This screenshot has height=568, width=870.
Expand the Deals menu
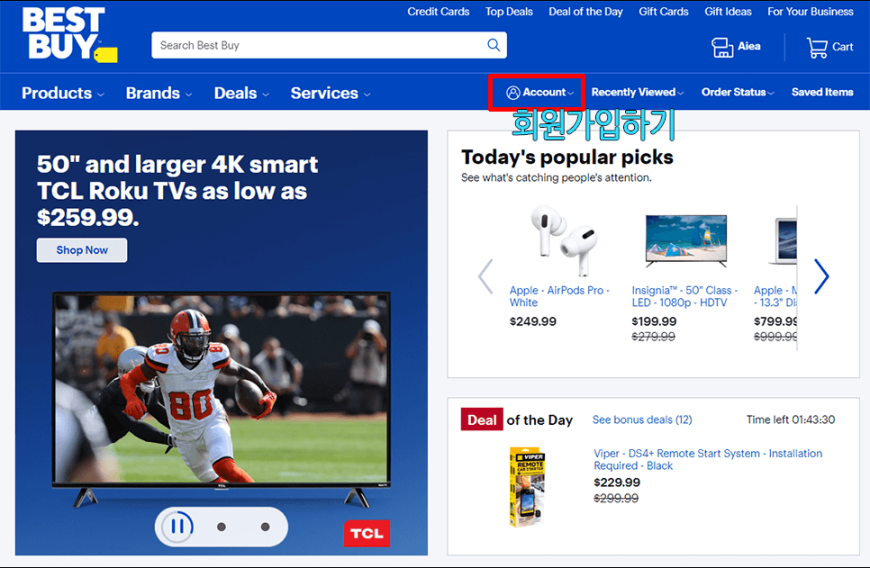tap(241, 93)
